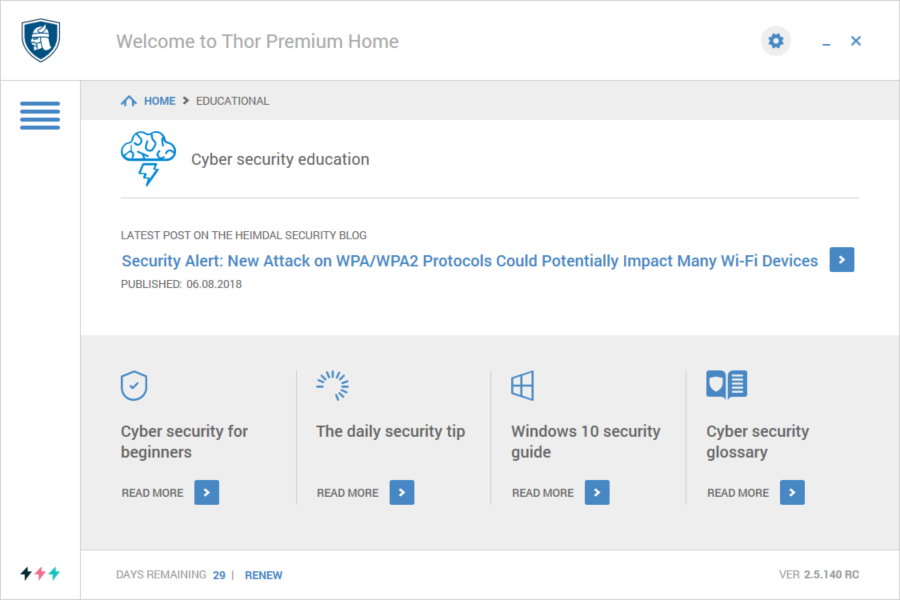Open the hamburger sidebar menu
This screenshot has height=600, width=900.
click(40, 115)
